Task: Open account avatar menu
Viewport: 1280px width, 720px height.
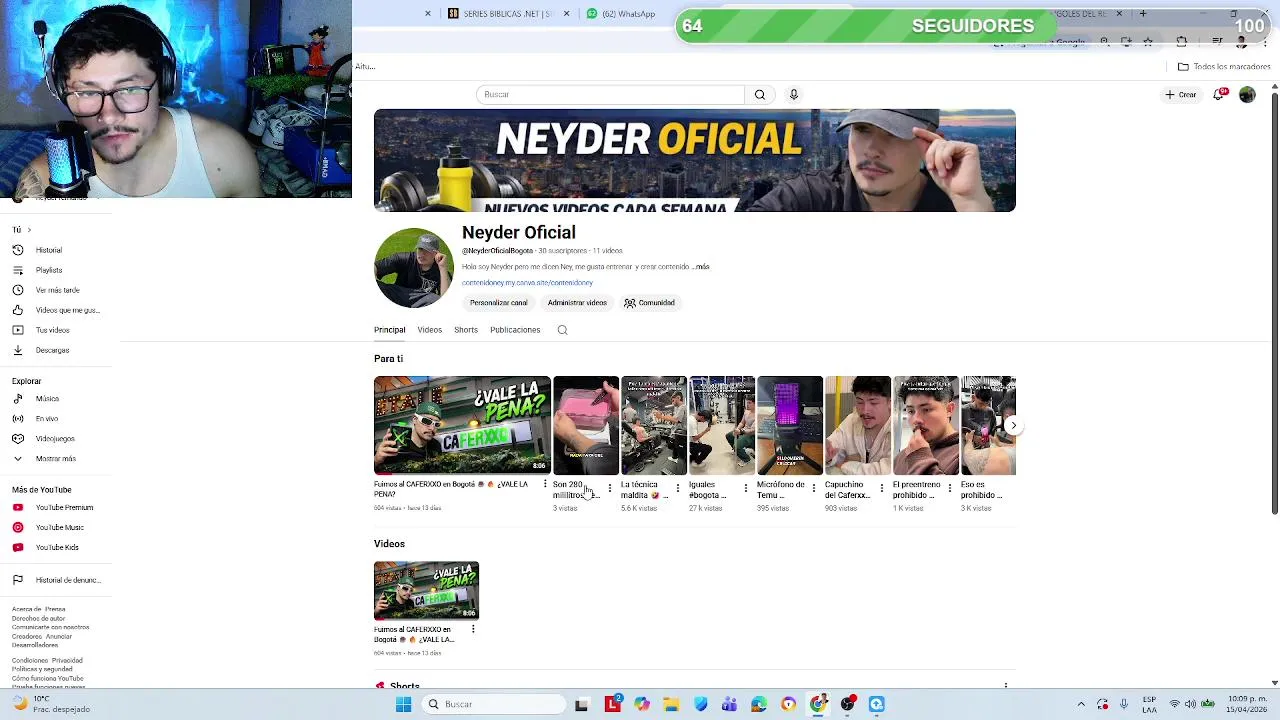Action: [1247, 95]
